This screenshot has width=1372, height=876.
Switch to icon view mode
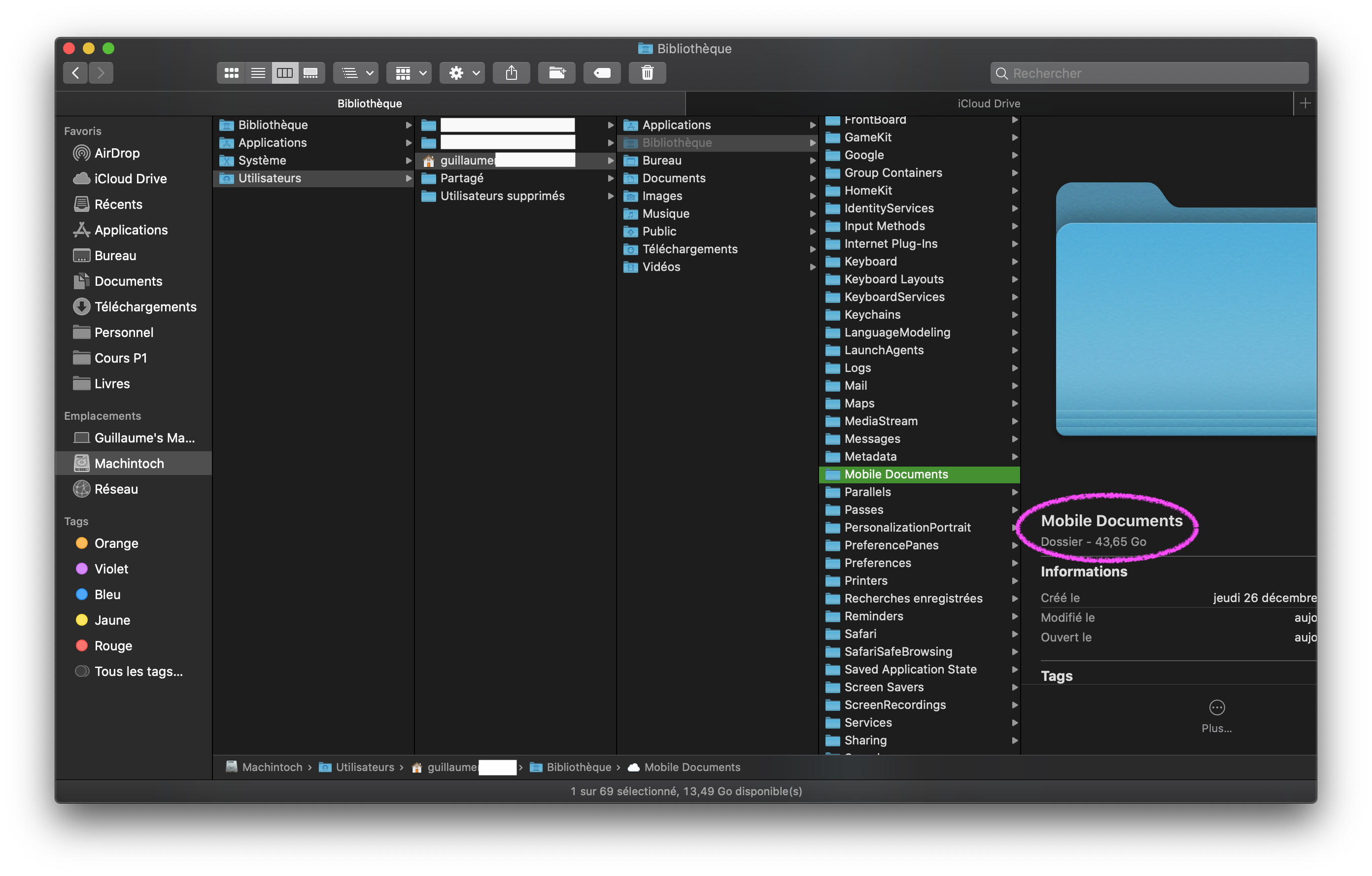coord(231,73)
